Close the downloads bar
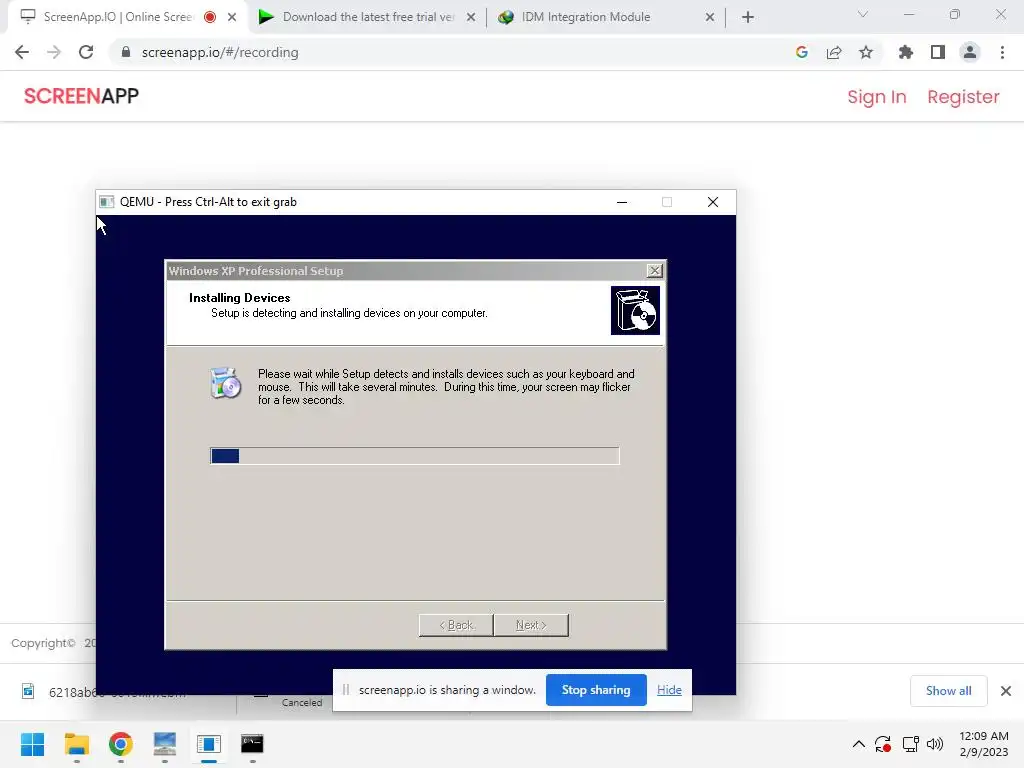This screenshot has width=1024, height=768. [x=1006, y=691]
